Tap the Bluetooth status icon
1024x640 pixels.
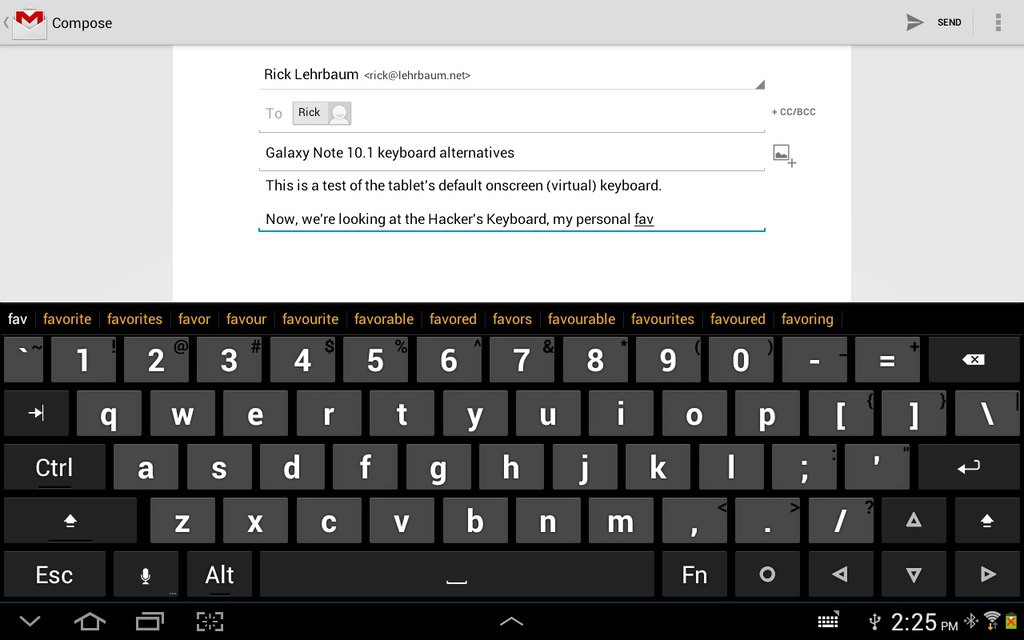[x=972, y=620]
